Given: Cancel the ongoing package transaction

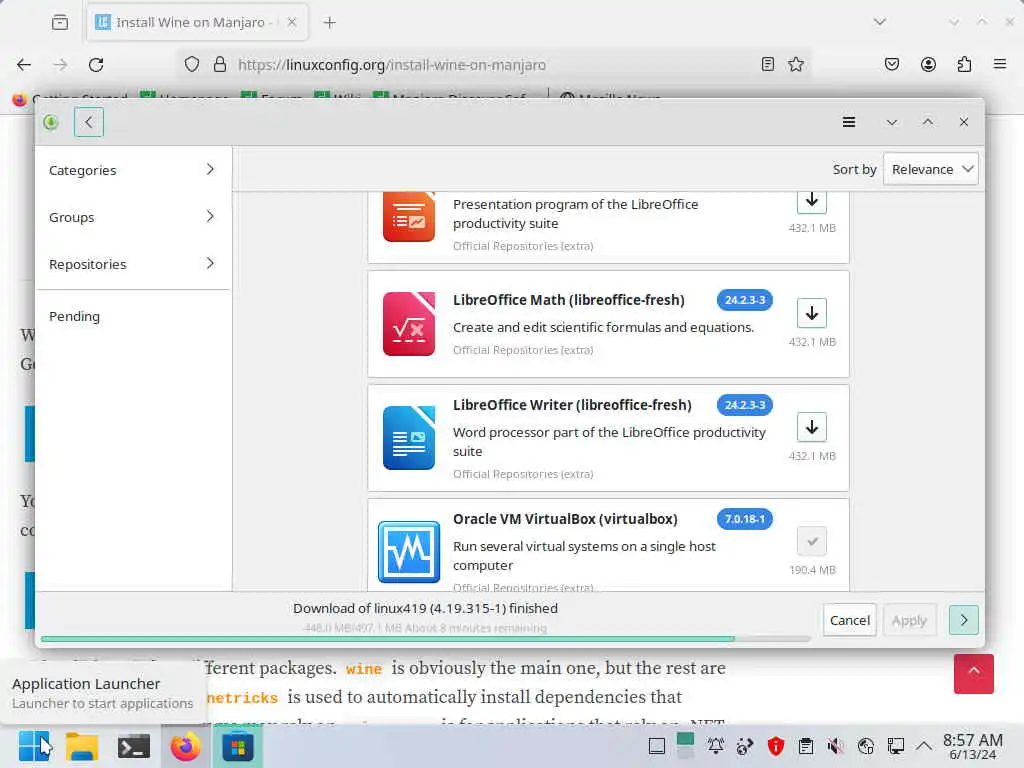Looking at the screenshot, I should (x=850, y=620).
